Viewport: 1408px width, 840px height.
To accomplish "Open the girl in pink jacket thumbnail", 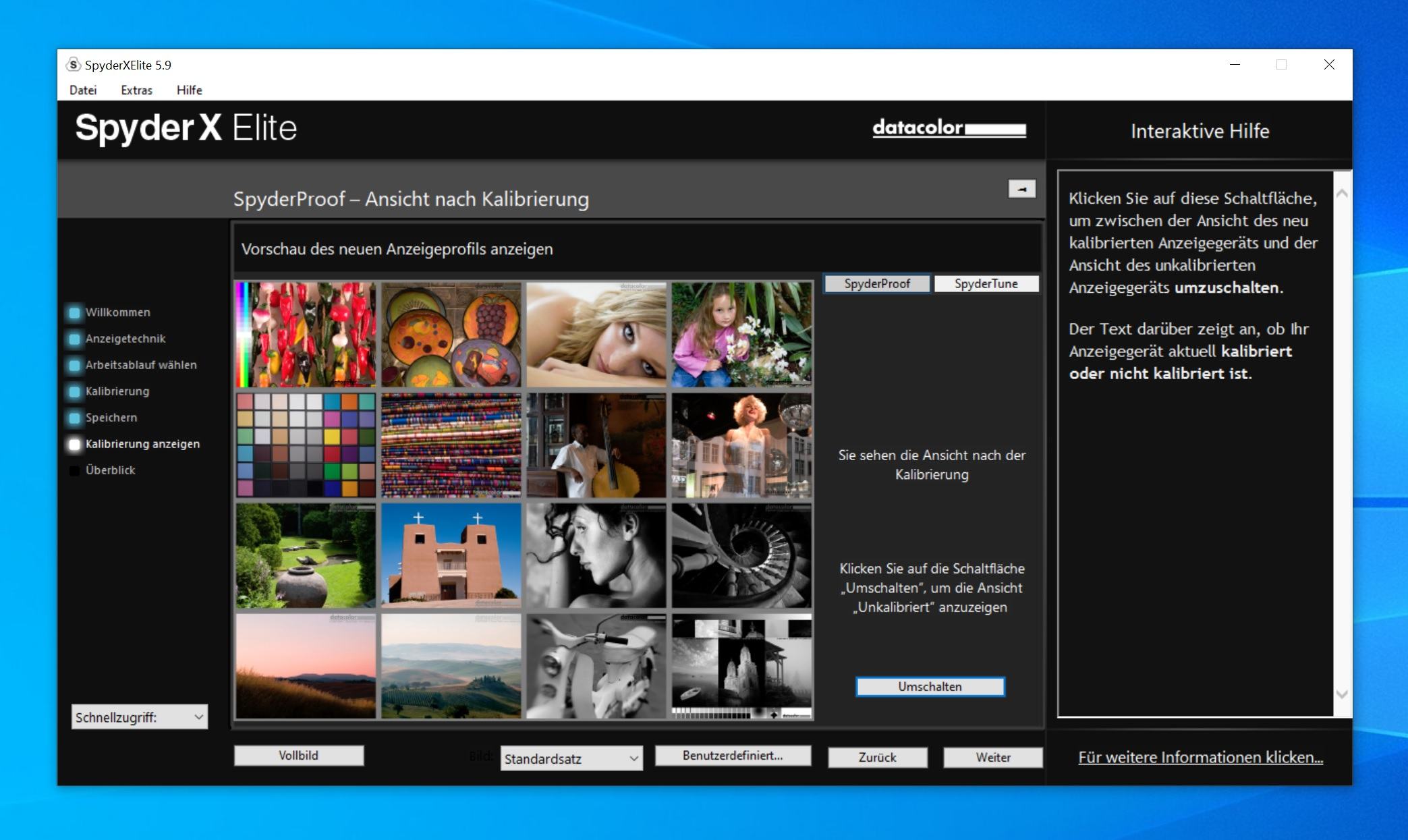I will click(741, 334).
